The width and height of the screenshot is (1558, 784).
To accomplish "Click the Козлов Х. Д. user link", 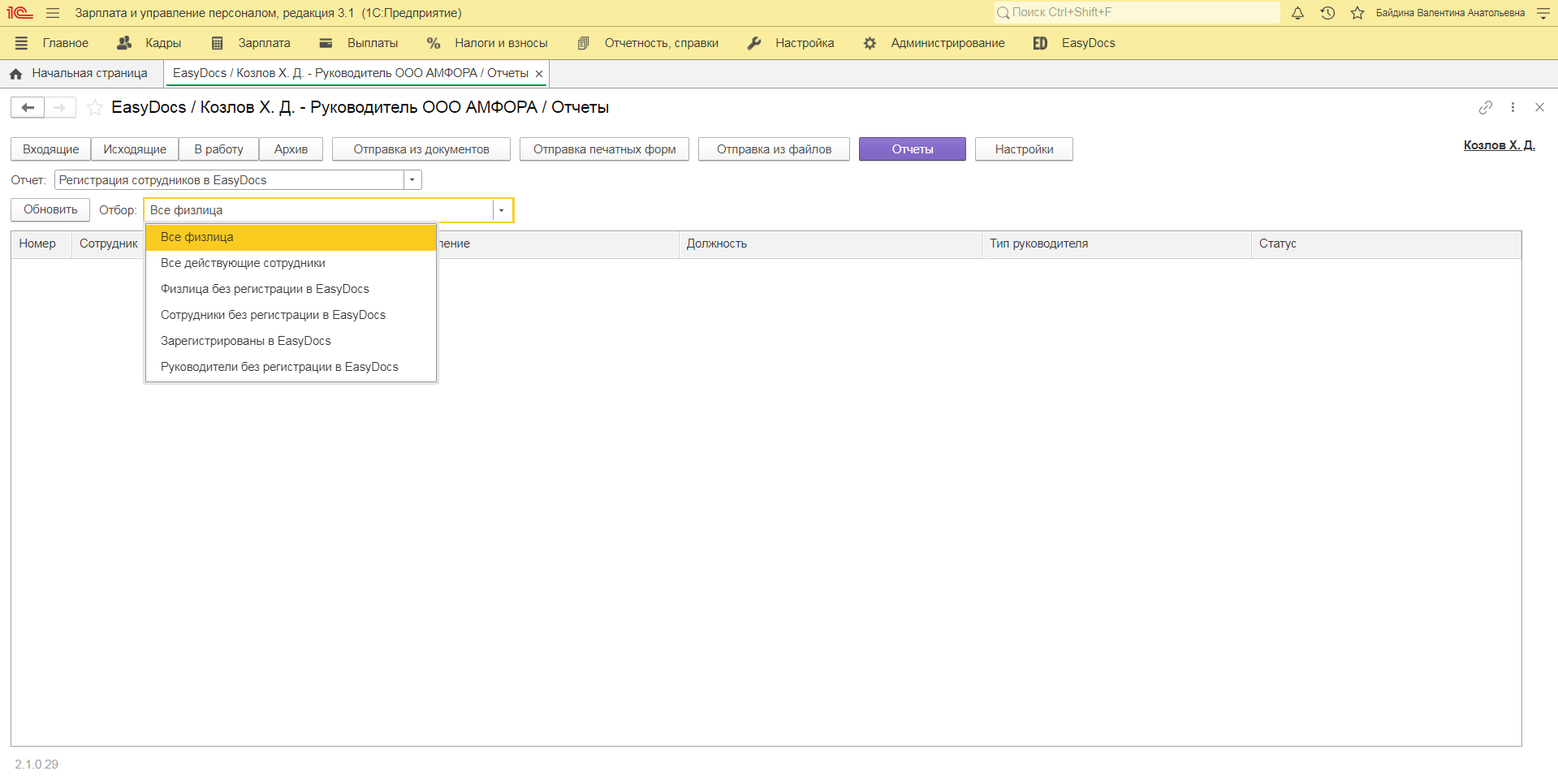I will [x=1499, y=145].
